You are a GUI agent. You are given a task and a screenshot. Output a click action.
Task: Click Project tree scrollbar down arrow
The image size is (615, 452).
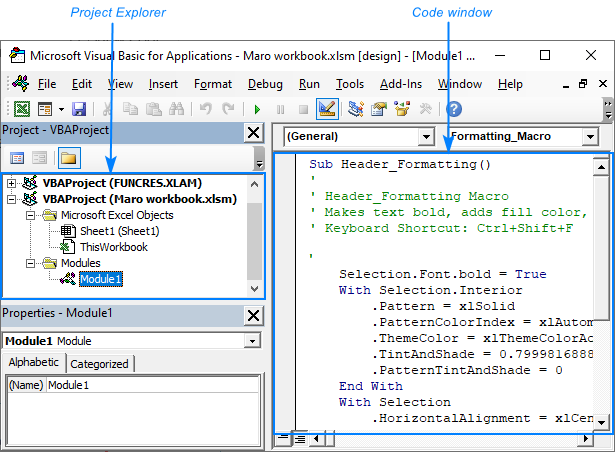[254, 289]
